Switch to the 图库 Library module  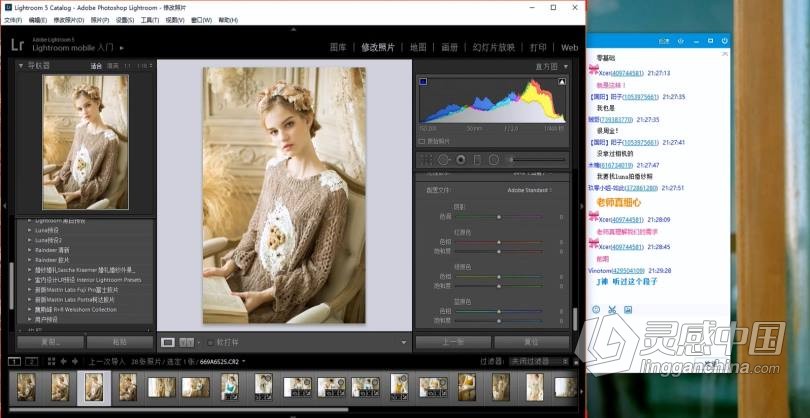coord(338,48)
